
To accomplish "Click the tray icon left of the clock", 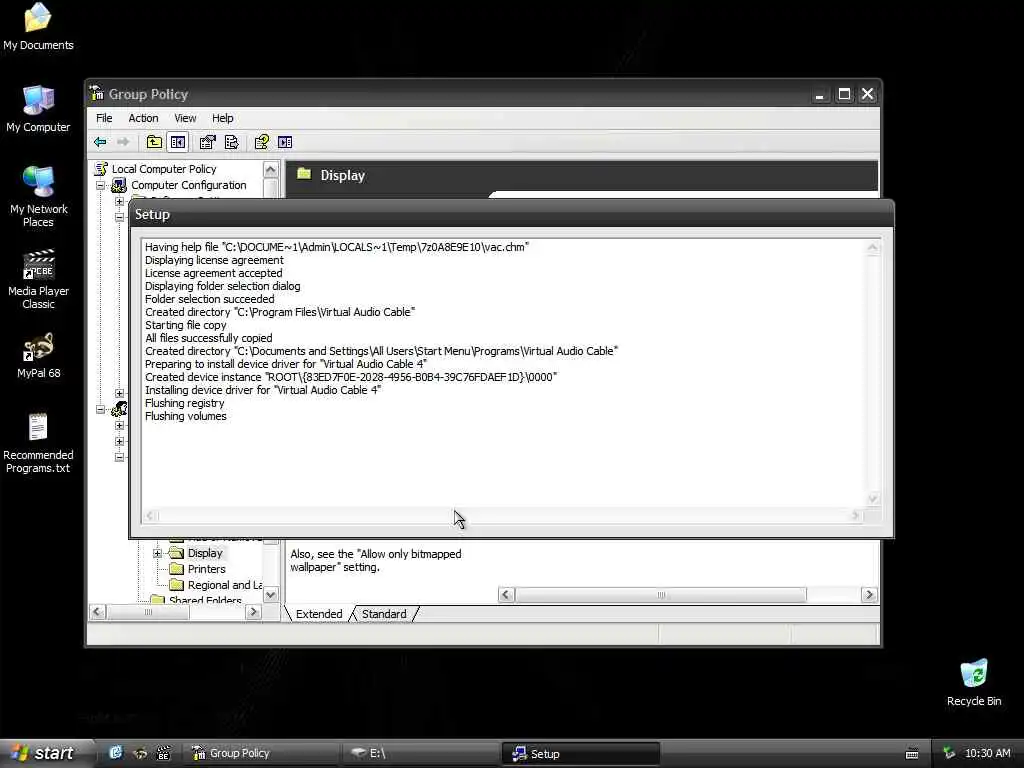I will (949, 753).
